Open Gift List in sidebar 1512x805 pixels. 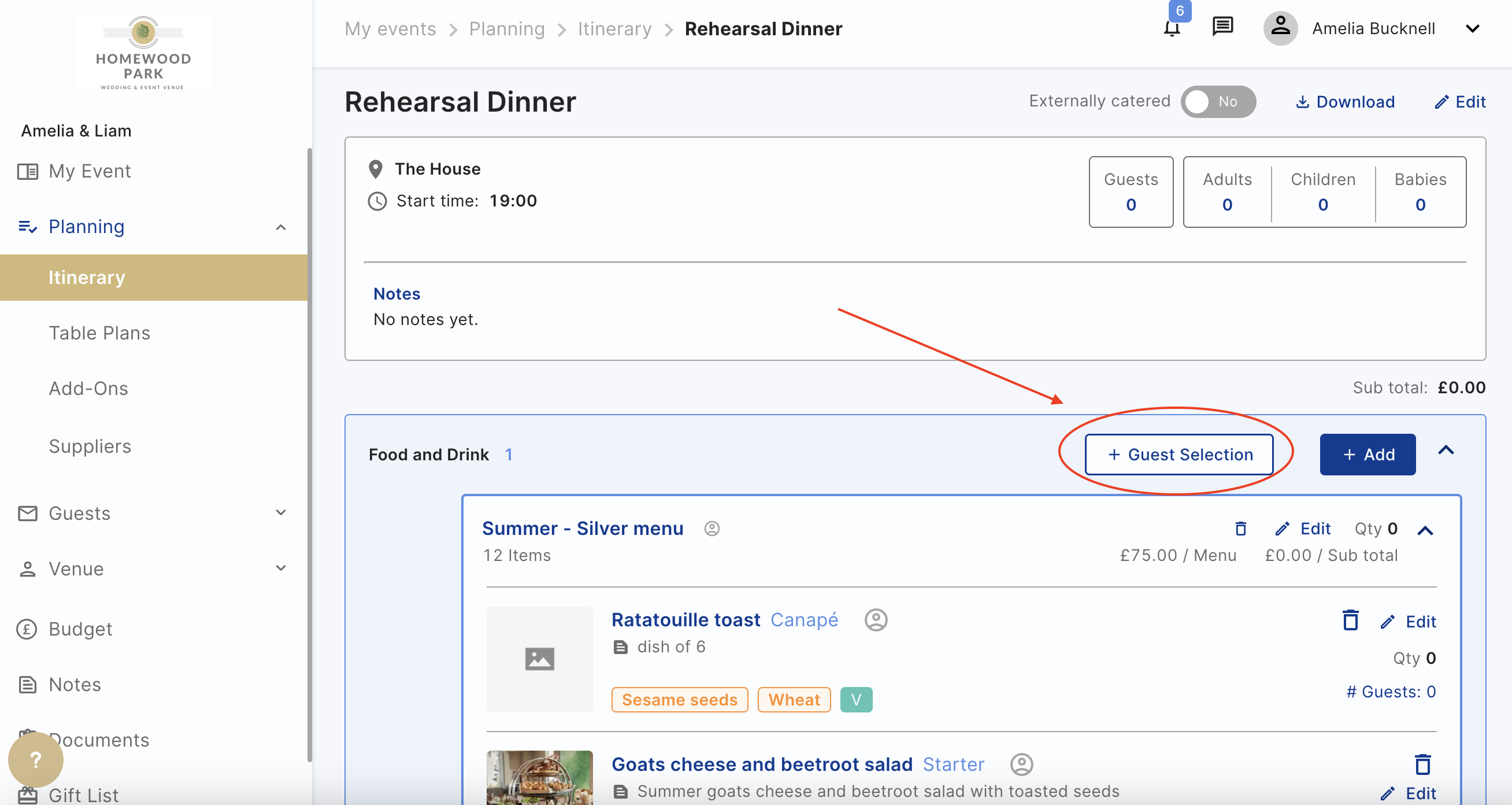(x=83, y=795)
